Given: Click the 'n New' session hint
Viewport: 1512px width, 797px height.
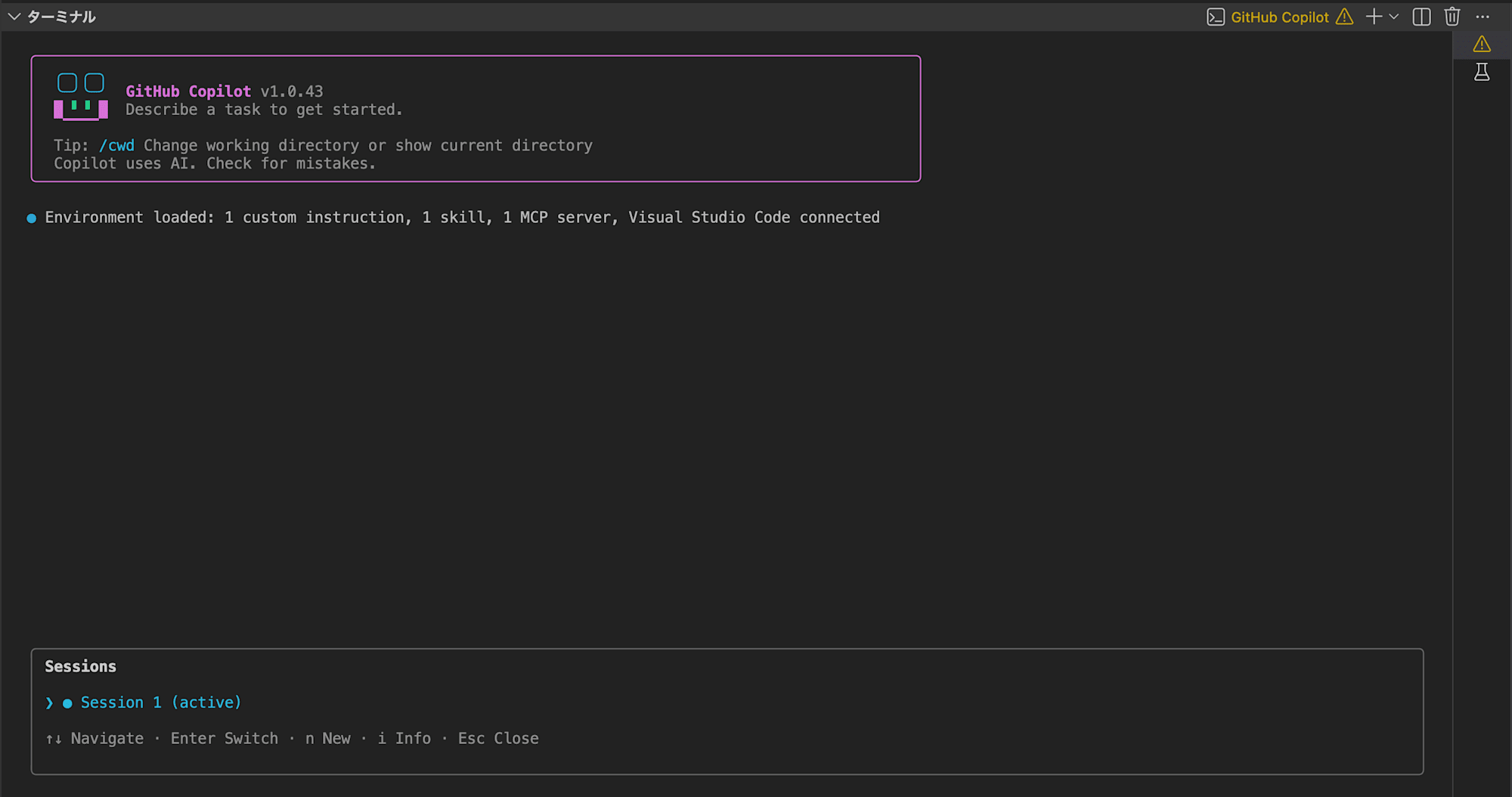Looking at the screenshot, I should (328, 739).
